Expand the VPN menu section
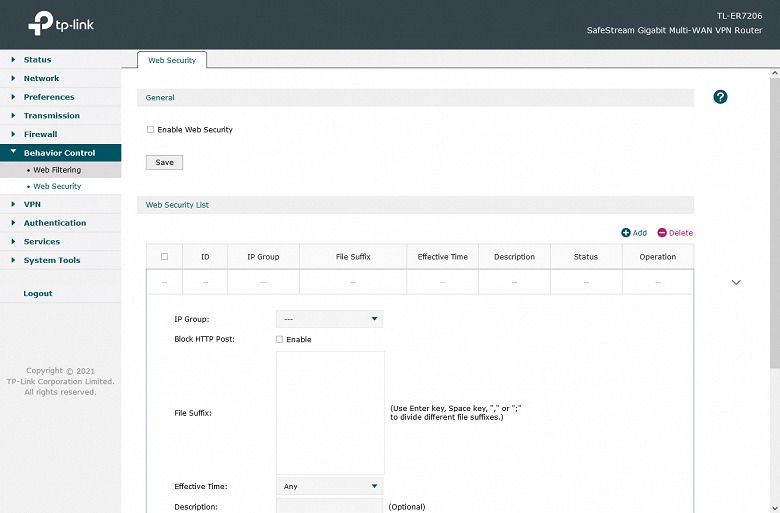Viewport: 780px width, 513px height. 32,204
